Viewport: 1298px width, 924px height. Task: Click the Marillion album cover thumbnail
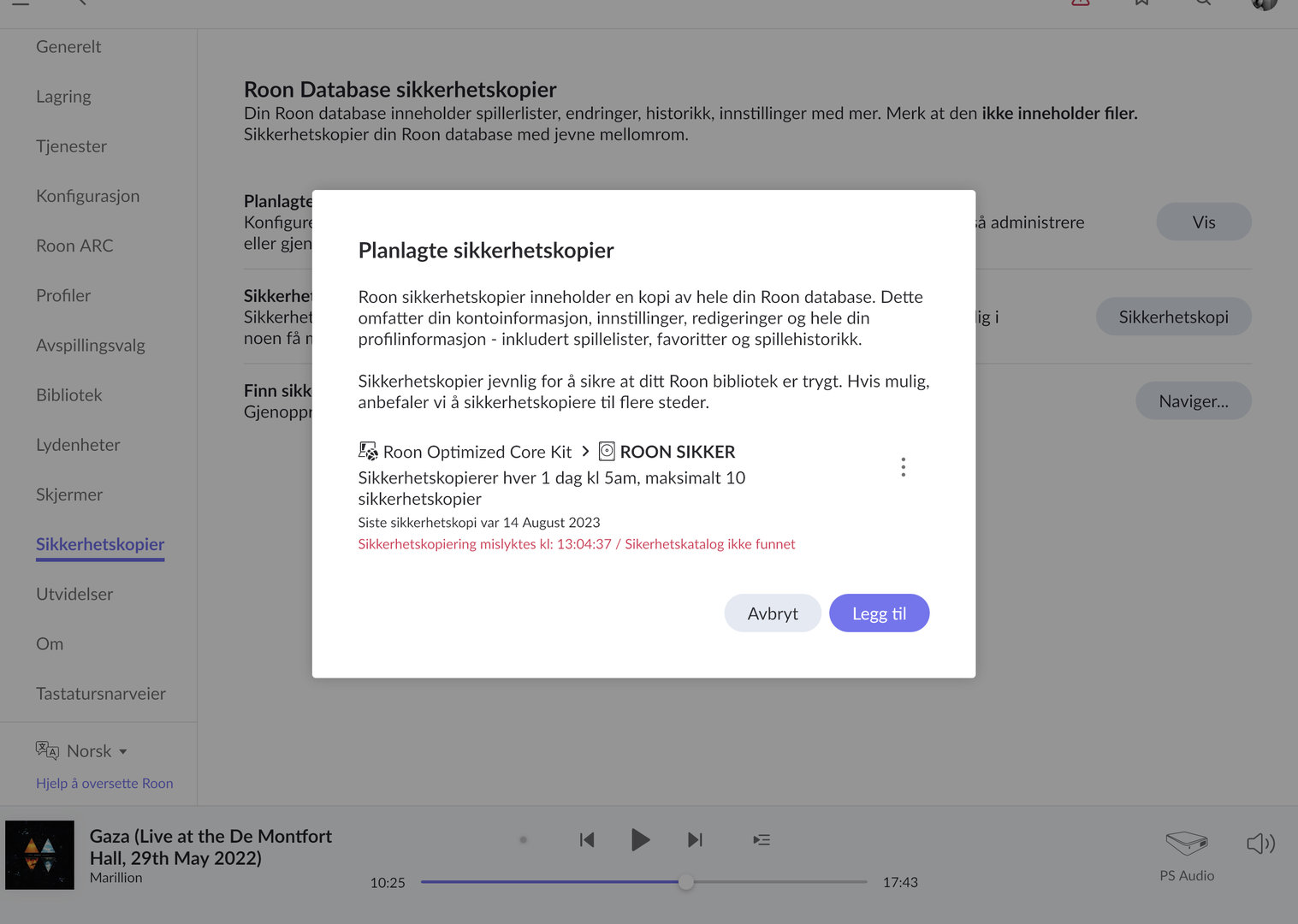click(x=39, y=856)
